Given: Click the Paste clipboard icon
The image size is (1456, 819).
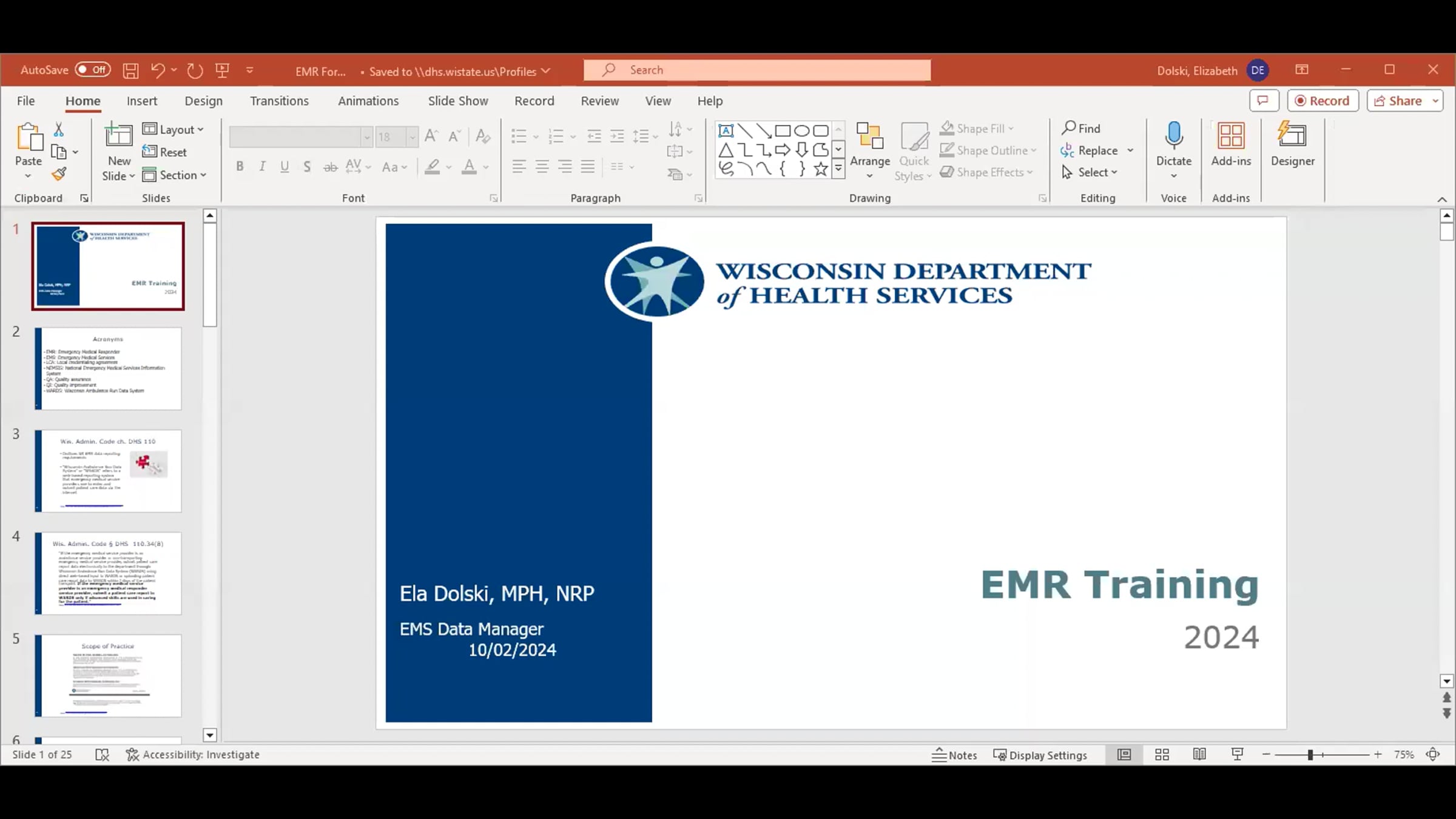Looking at the screenshot, I should [x=29, y=138].
